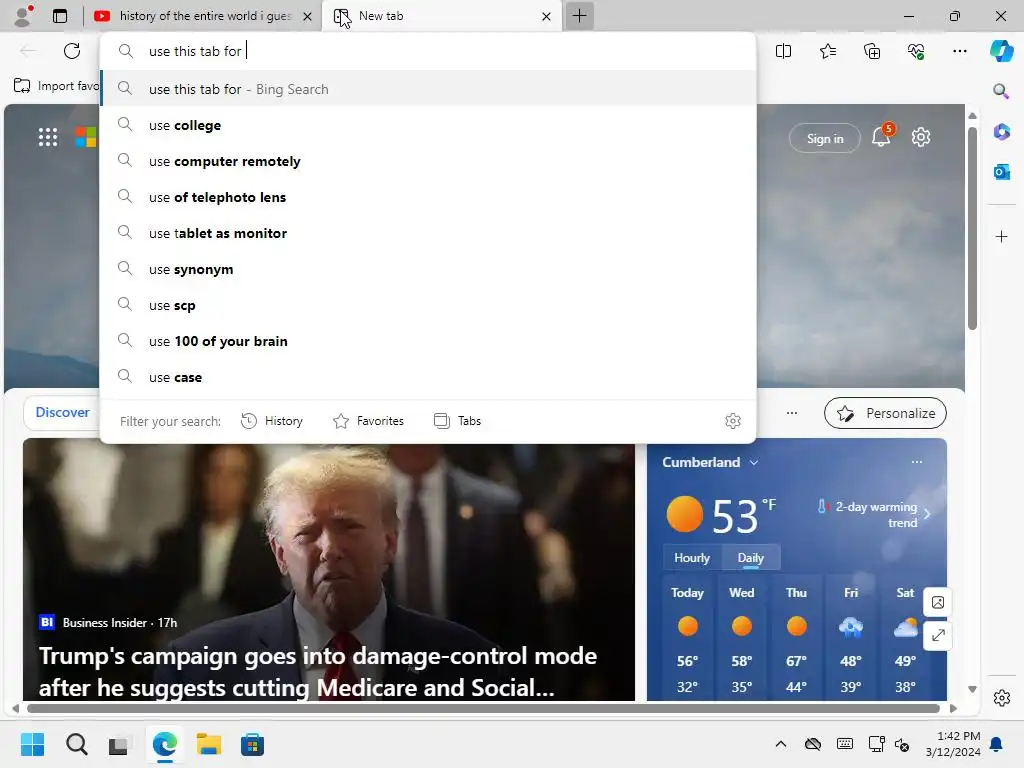
Task: Open the Copilot sidebar icon
Action: pyautogui.click(x=1001, y=51)
